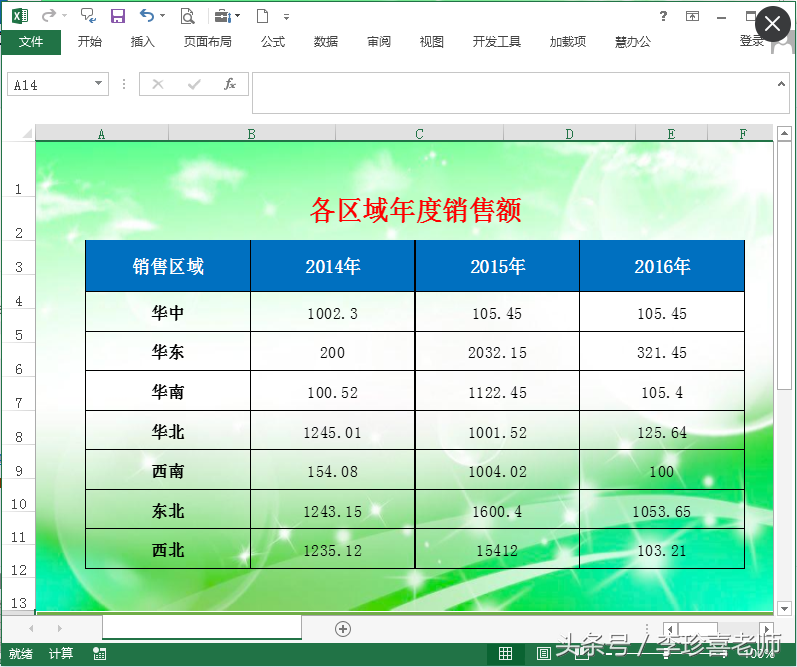The width and height of the screenshot is (797, 667).
Task: Expand the formula bar chevron
Action: tap(781, 84)
